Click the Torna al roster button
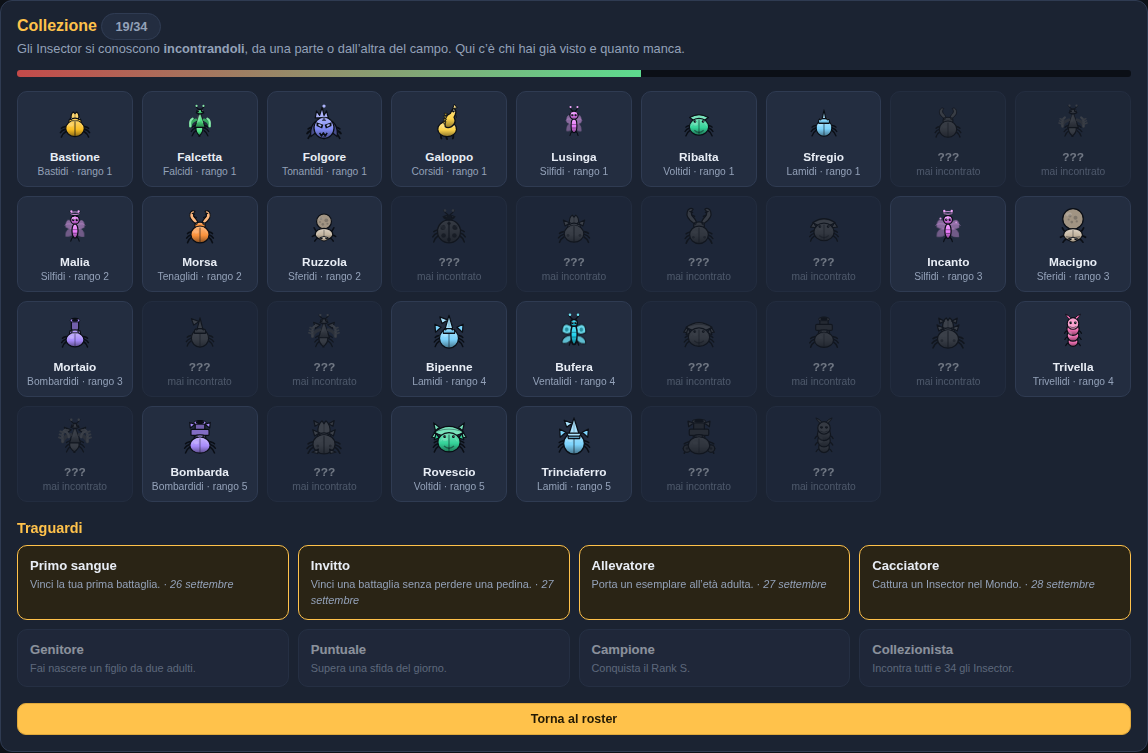The image size is (1148, 753). 574,719
